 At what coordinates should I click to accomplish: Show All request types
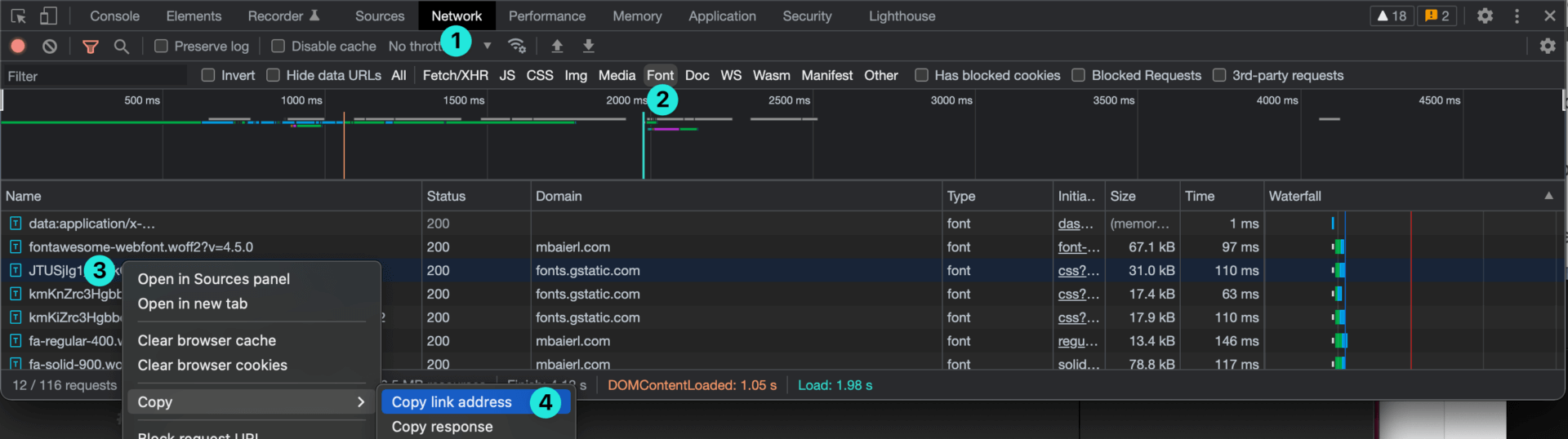click(x=399, y=75)
